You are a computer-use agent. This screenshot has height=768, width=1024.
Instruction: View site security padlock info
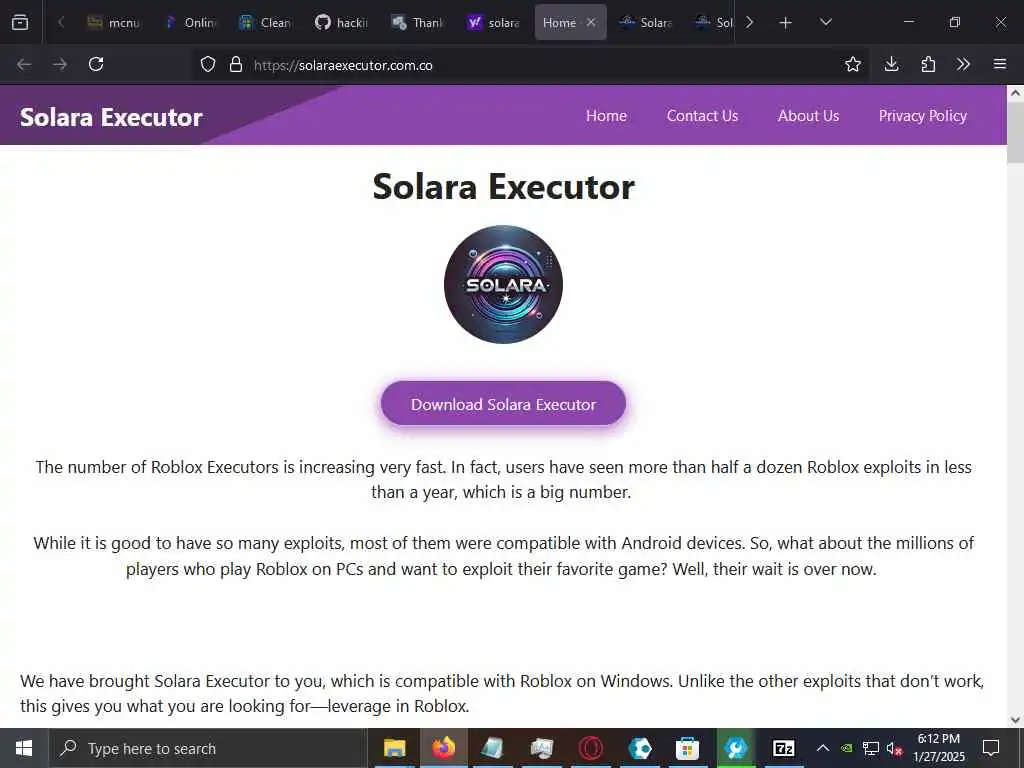[x=236, y=64]
